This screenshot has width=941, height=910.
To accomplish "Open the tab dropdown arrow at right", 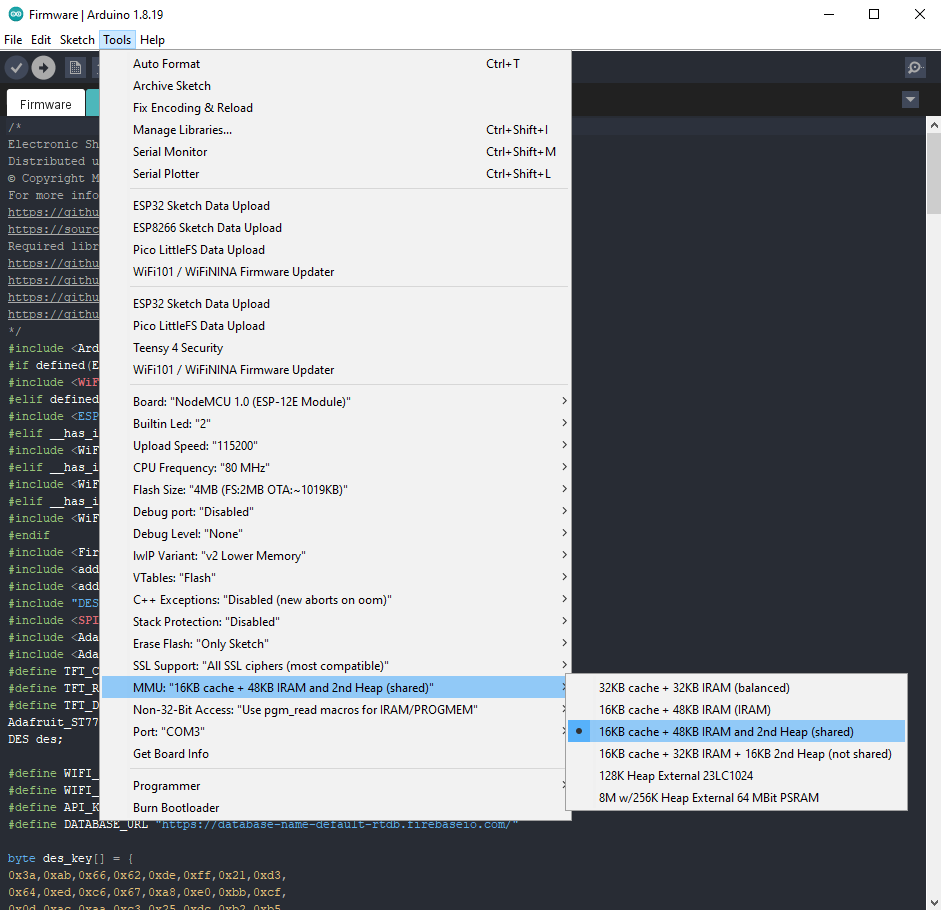I will [910, 99].
